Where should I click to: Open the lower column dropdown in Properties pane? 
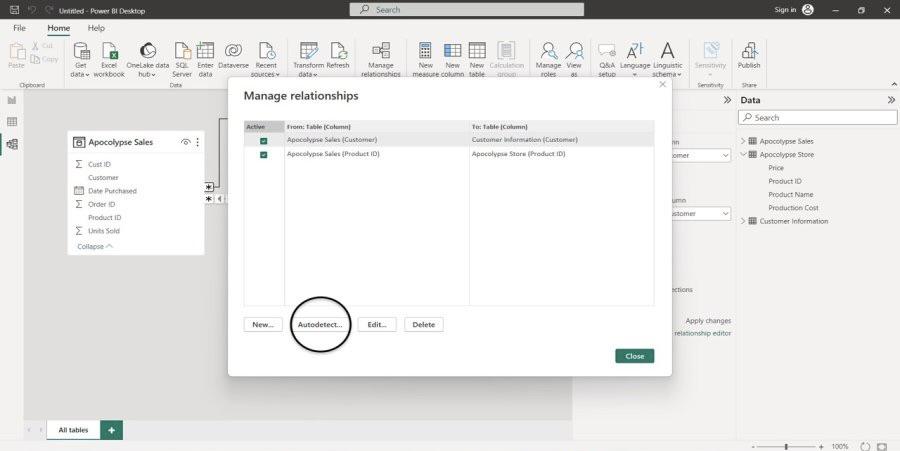pos(726,213)
